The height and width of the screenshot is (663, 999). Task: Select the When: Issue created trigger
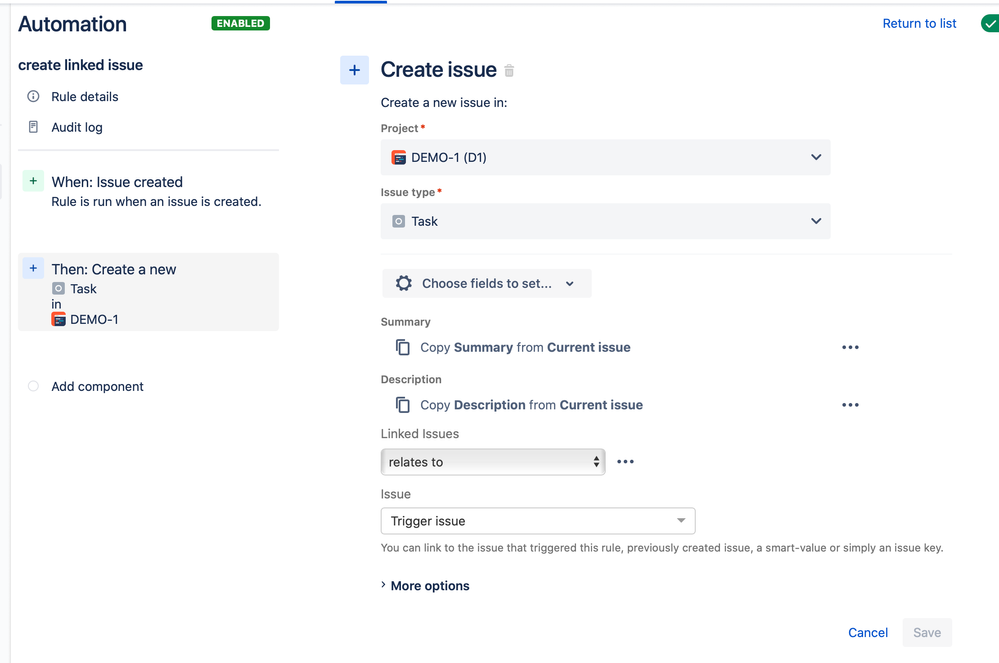coord(148,191)
